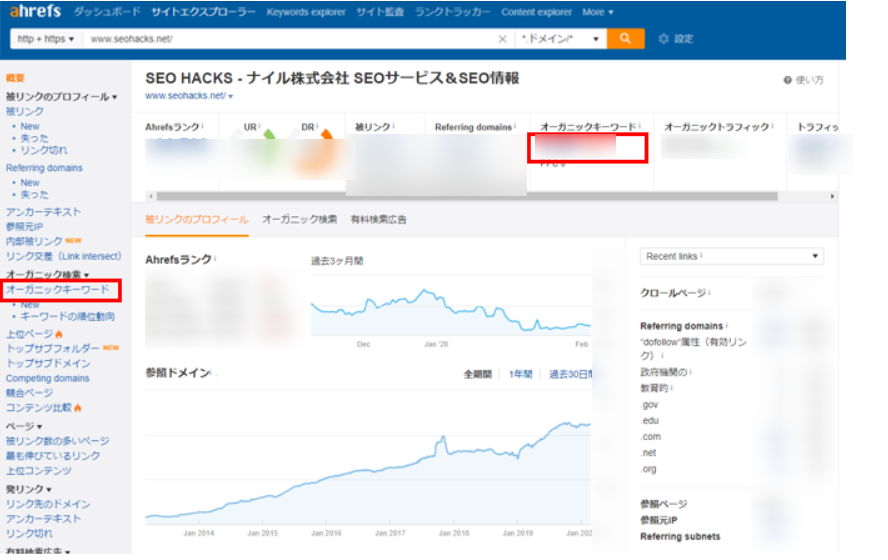The height and width of the screenshot is (560, 888).
Task: Open the *.ドメイン/* mode dropdown
Action: point(561,39)
